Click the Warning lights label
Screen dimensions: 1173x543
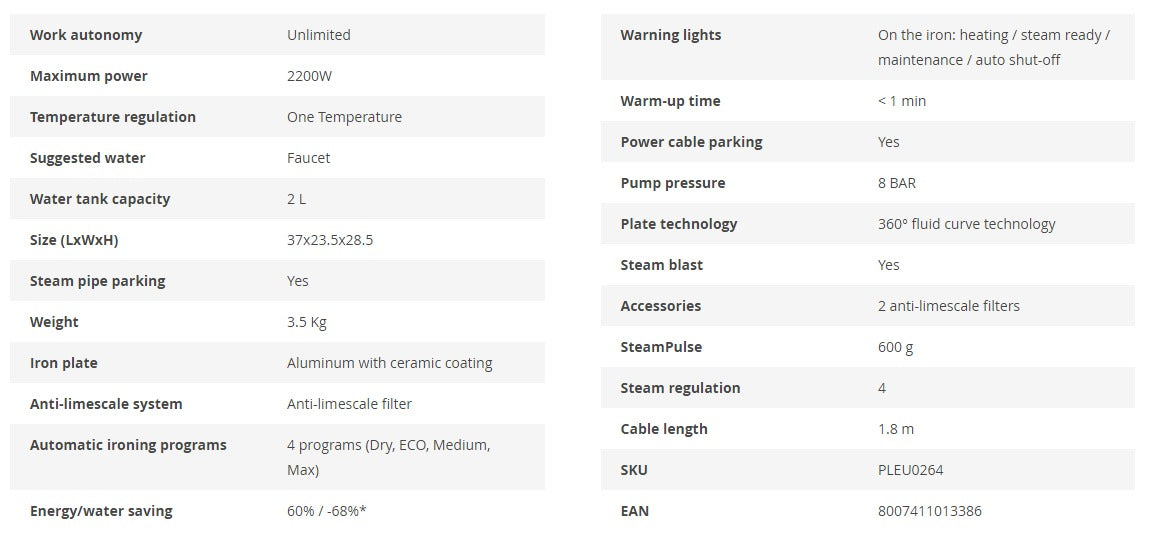tap(670, 35)
